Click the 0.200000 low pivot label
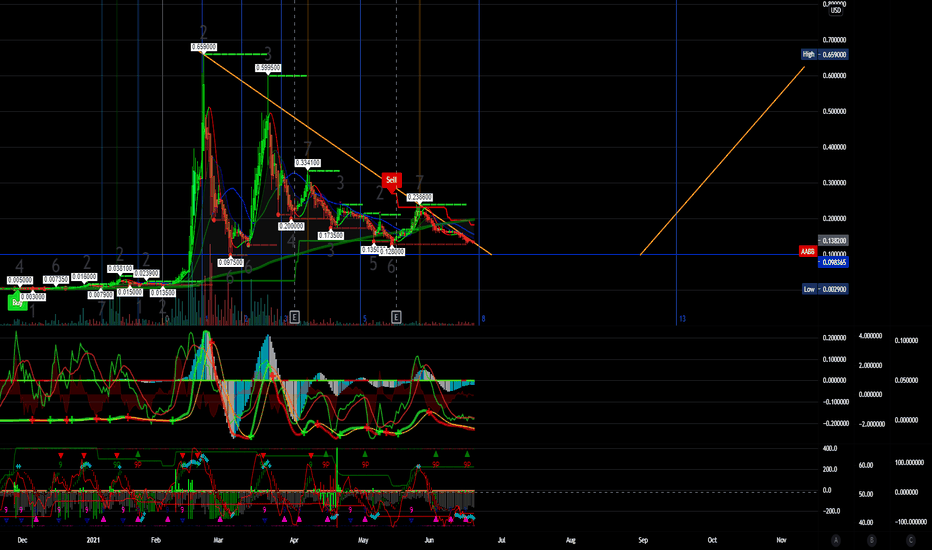Viewport: 932px width, 550px height. (x=291, y=226)
